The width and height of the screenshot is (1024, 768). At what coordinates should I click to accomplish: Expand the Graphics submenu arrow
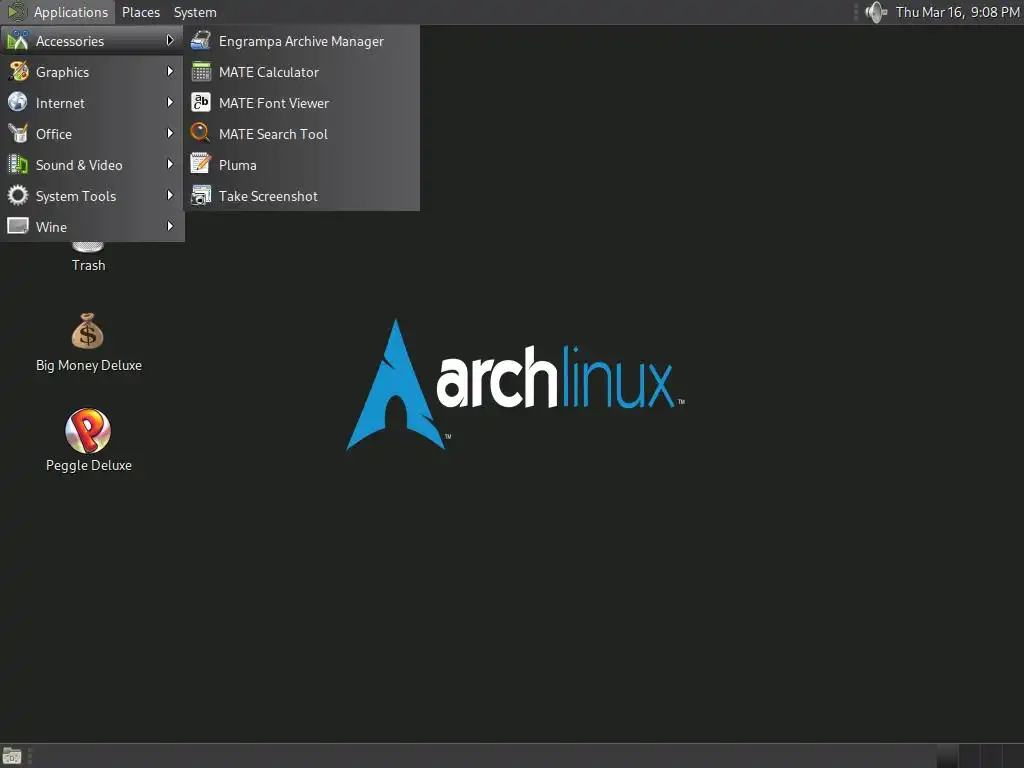tap(170, 71)
